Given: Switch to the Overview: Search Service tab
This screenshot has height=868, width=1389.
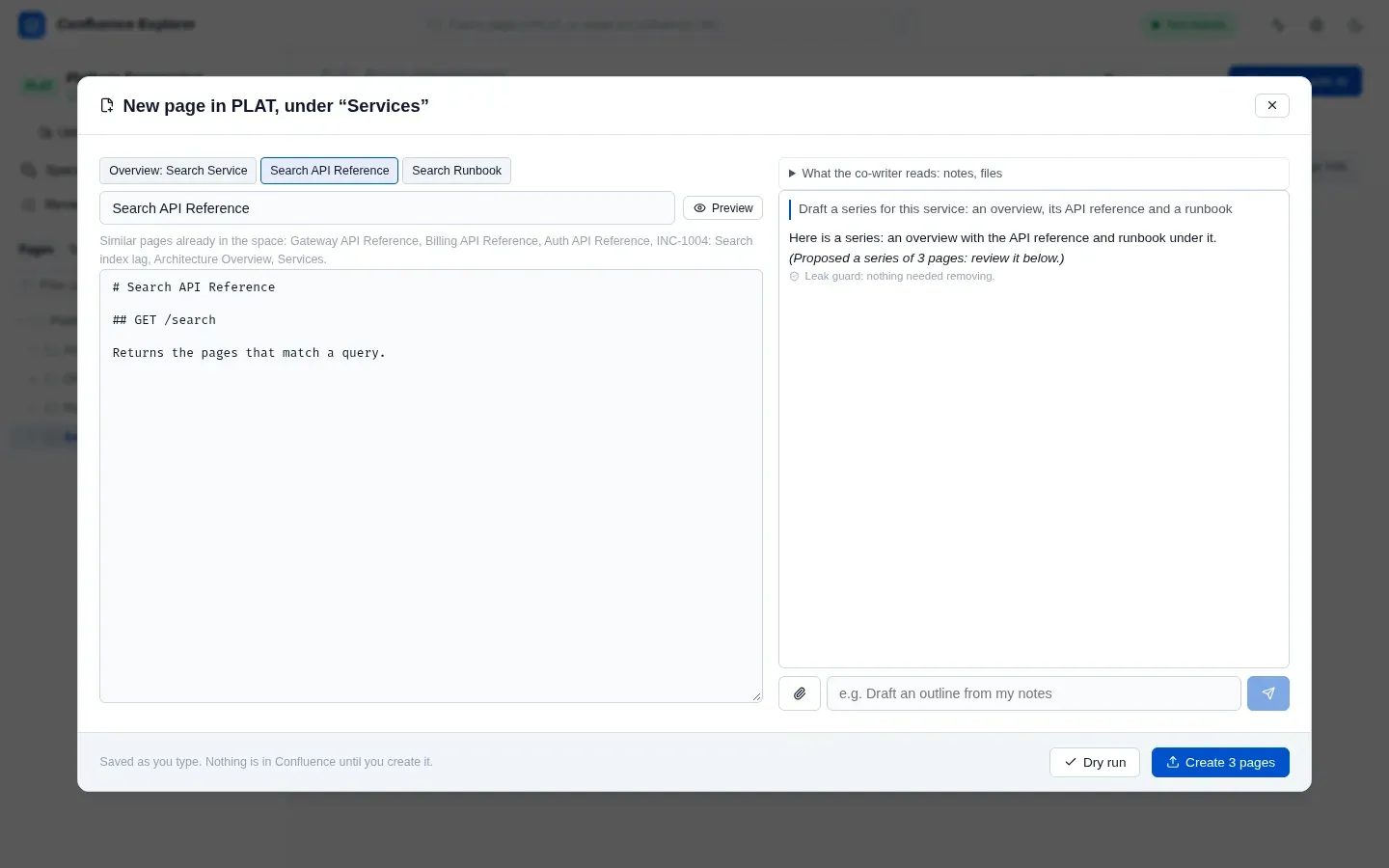Looking at the screenshot, I should click(177, 171).
